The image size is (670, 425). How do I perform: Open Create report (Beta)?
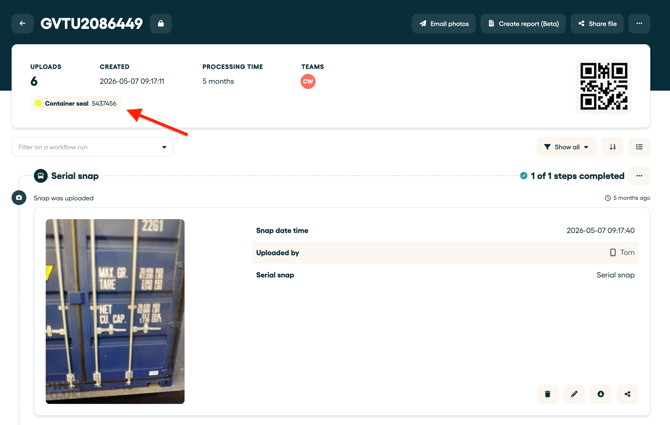523,23
